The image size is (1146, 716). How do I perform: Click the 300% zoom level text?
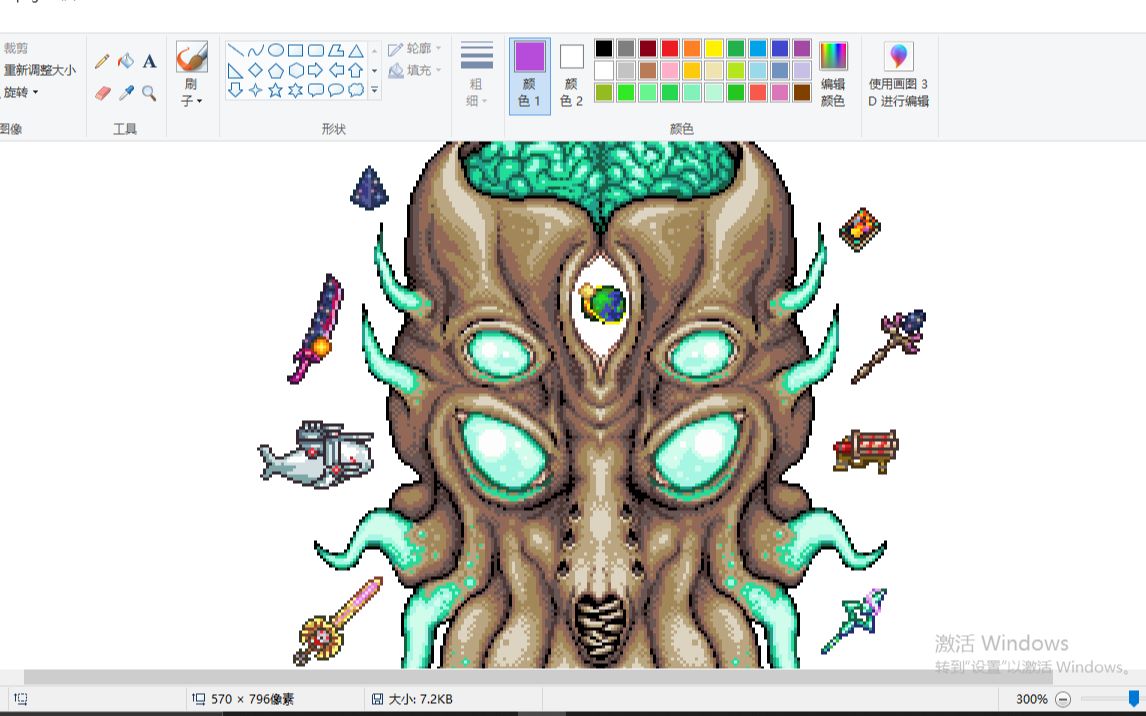1031,699
